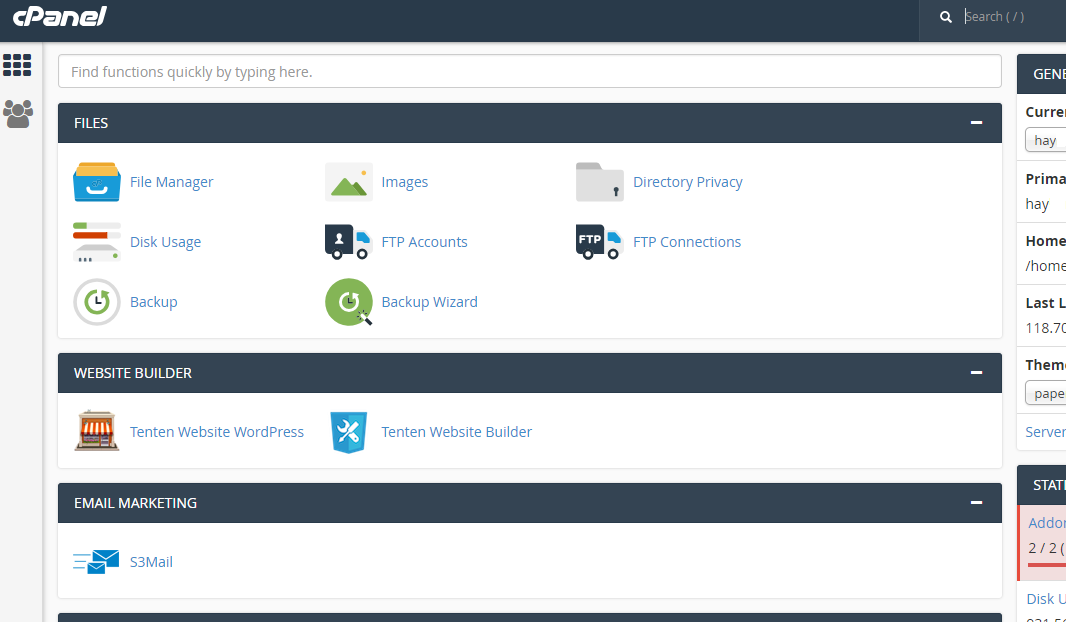Collapse the Files section

coord(977,122)
